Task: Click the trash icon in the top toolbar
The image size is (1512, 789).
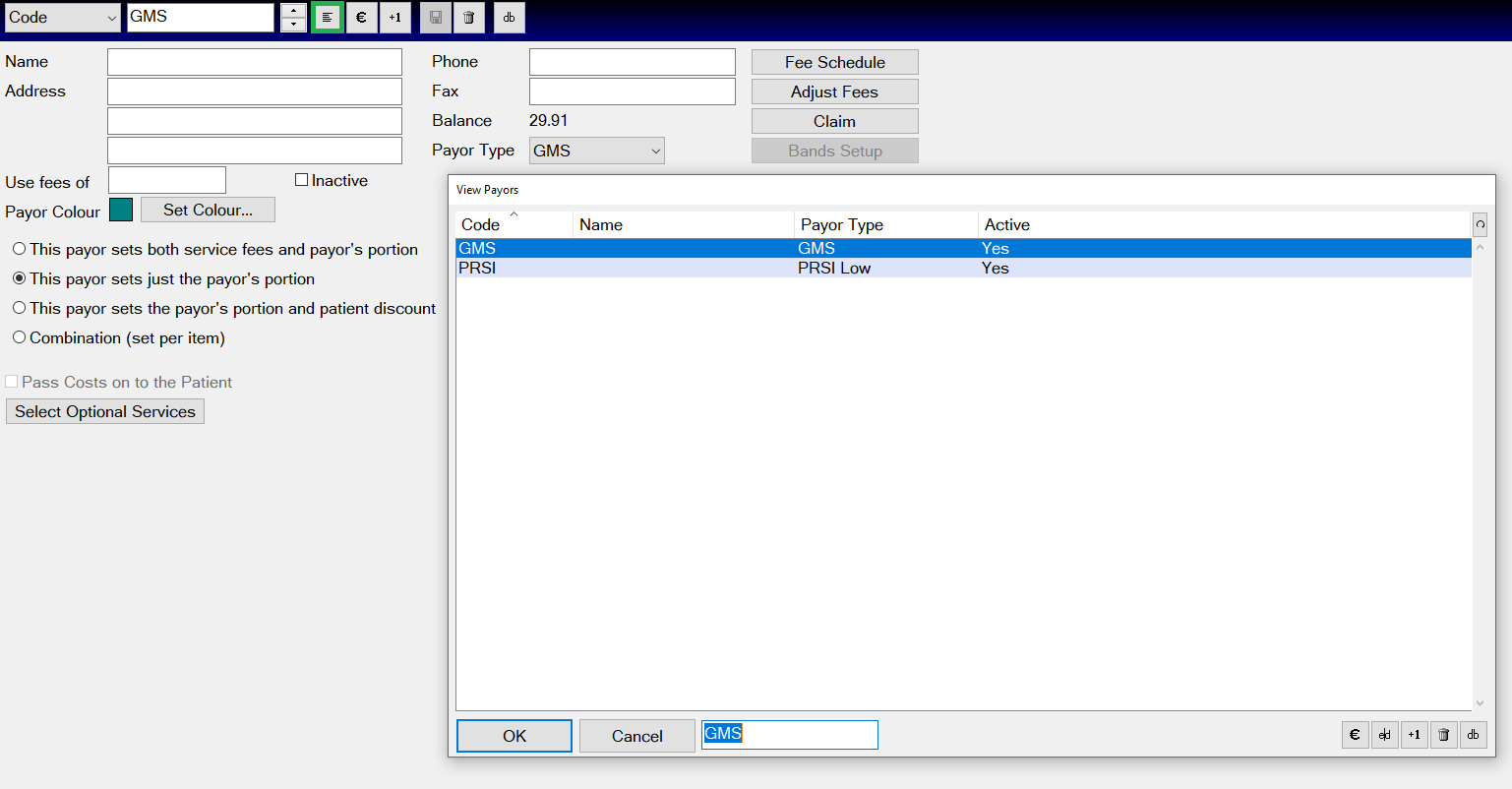Action: [x=469, y=18]
